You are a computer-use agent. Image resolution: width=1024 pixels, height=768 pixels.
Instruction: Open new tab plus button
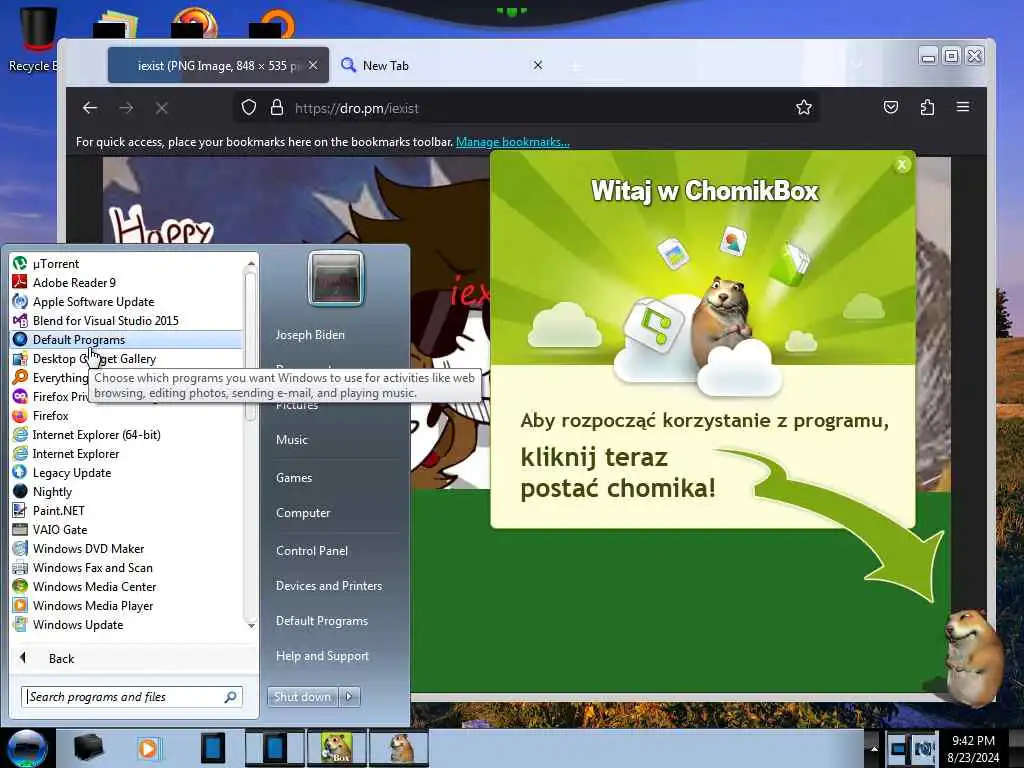point(575,65)
